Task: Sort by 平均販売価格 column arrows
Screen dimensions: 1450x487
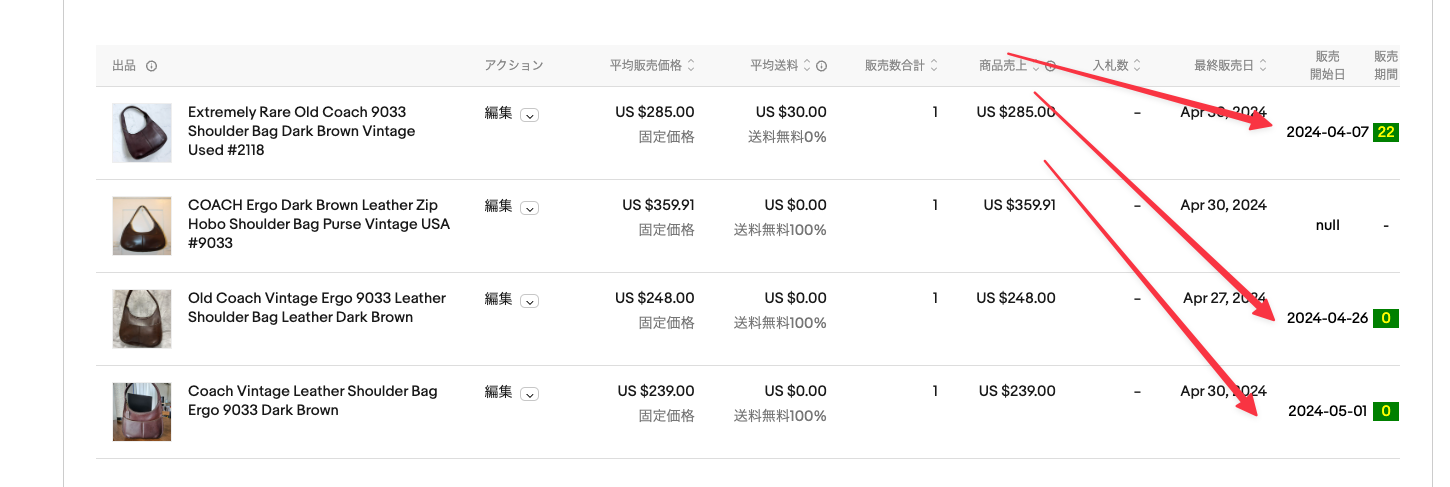Action: [x=691, y=66]
